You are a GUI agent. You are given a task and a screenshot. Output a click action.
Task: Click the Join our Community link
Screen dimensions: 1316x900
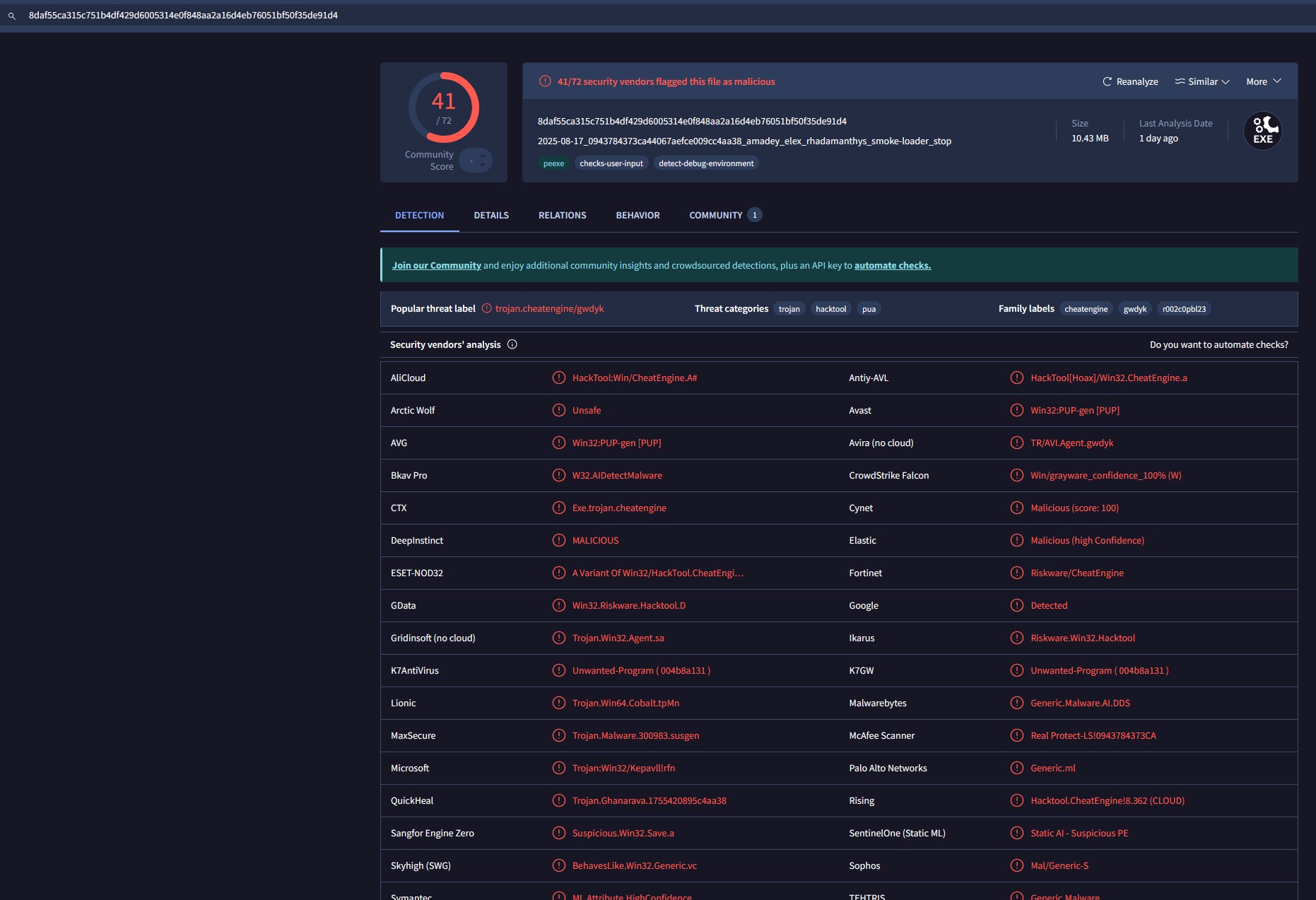click(436, 266)
